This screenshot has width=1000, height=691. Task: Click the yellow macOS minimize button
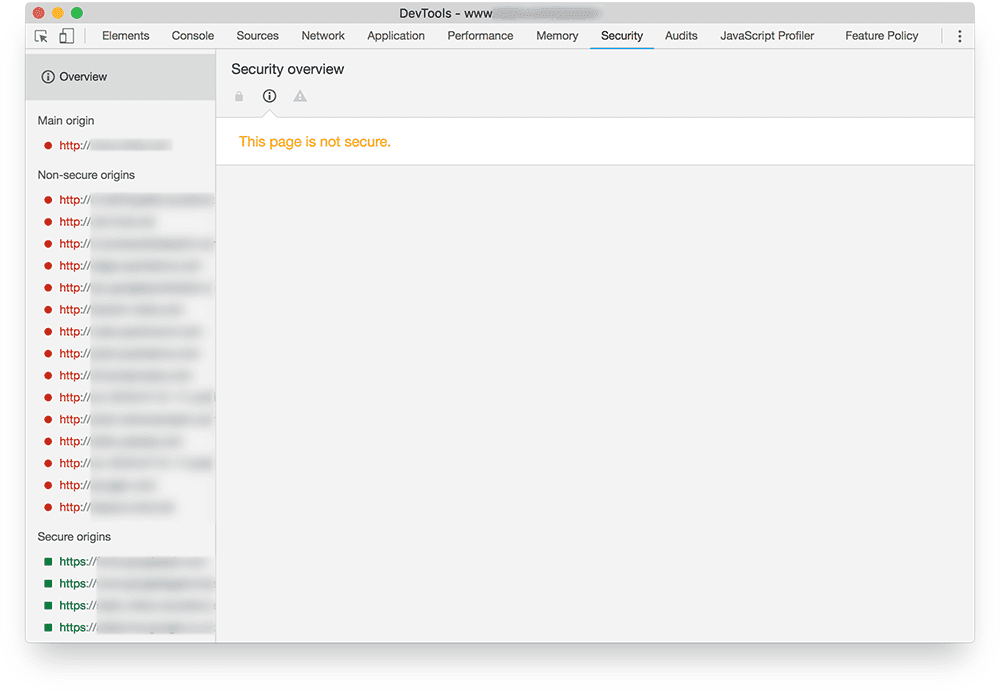click(x=56, y=12)
